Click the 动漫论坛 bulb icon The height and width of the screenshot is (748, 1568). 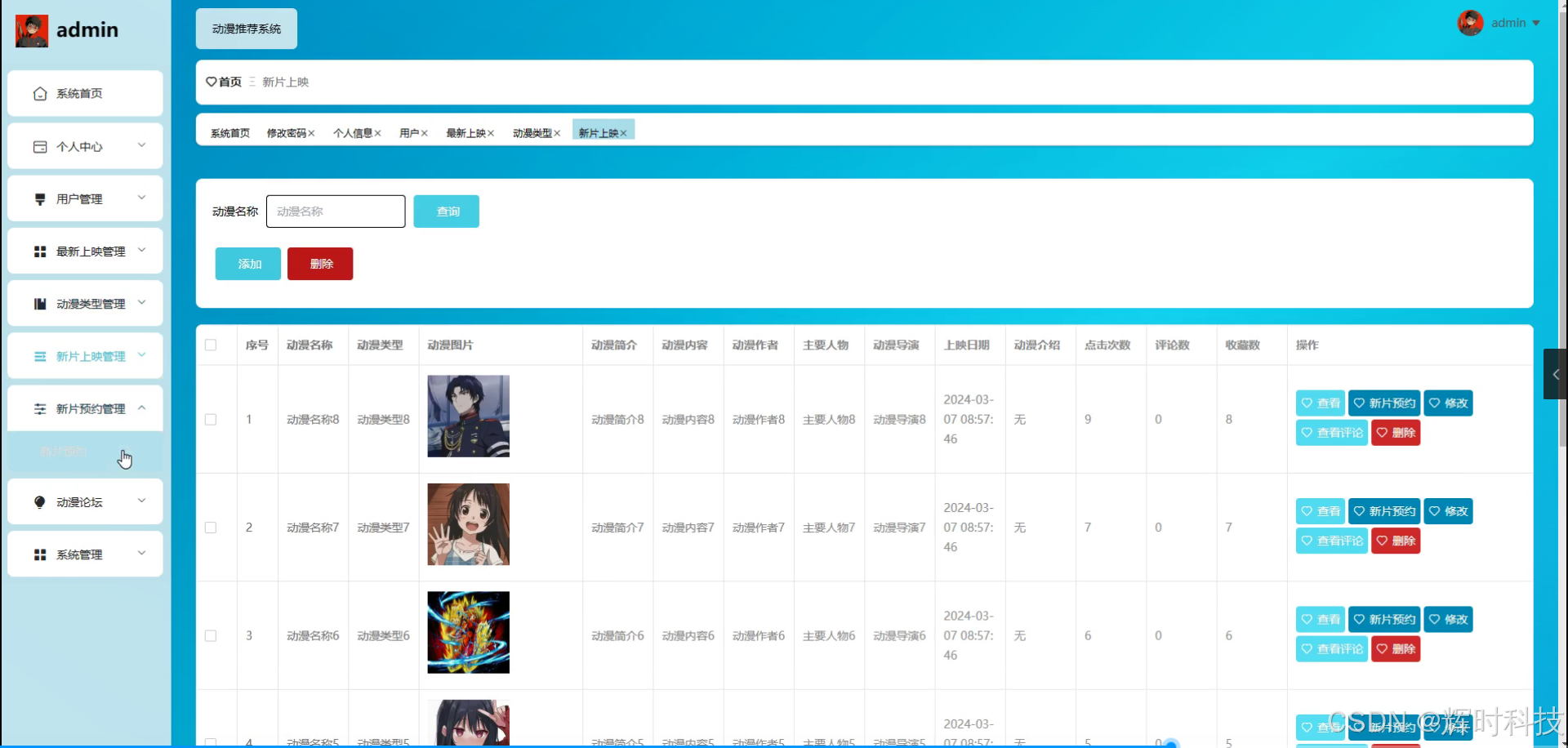[40, 502]
